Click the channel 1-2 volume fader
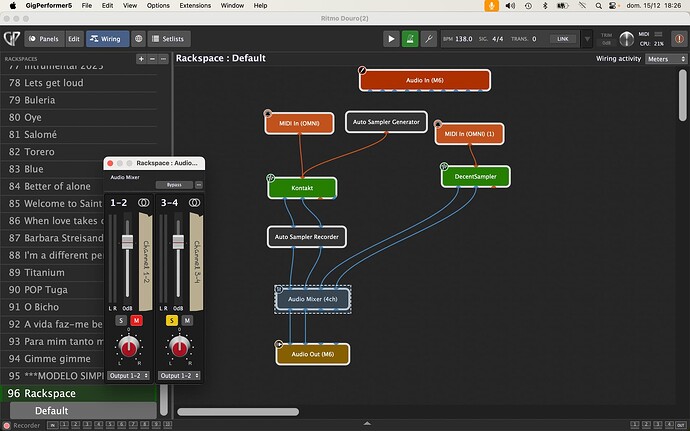Viewport: 690px width, 431px height. pos(128,242)
